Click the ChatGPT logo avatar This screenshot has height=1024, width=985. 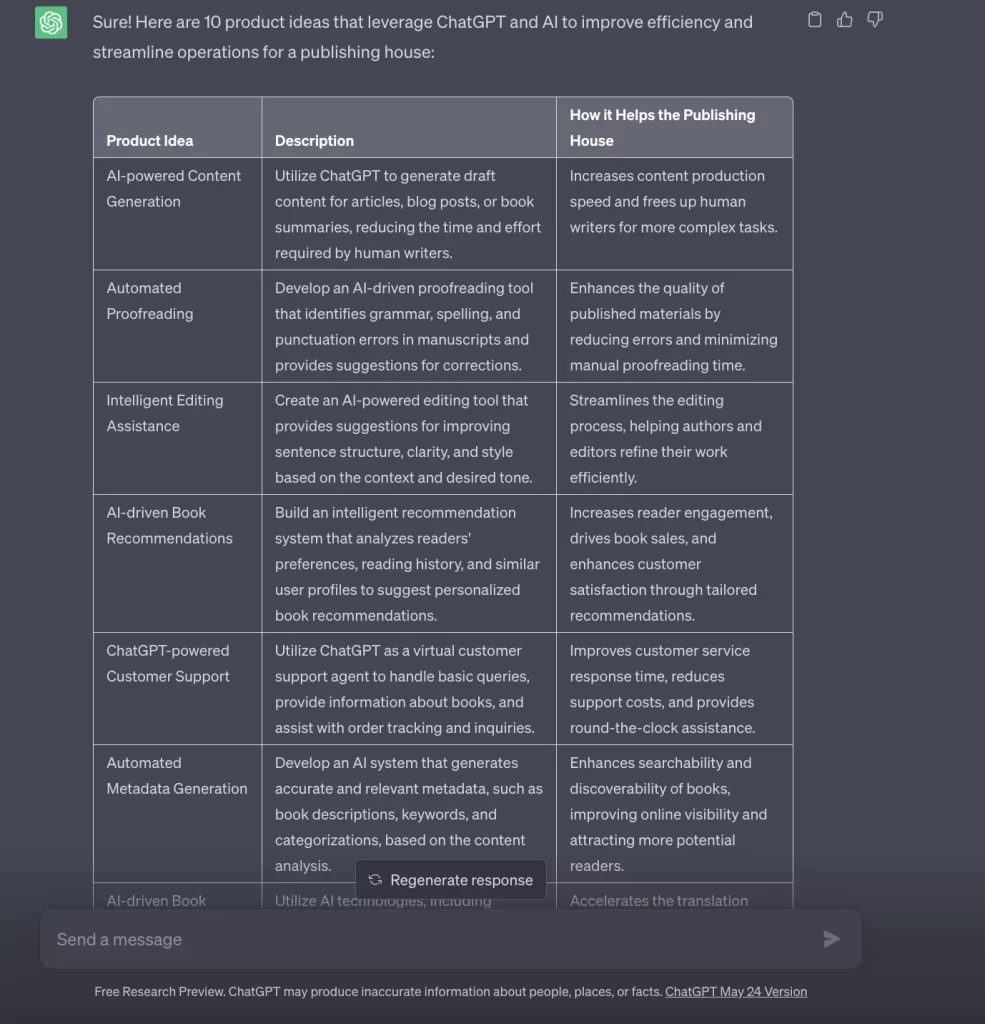pos(51,22)
